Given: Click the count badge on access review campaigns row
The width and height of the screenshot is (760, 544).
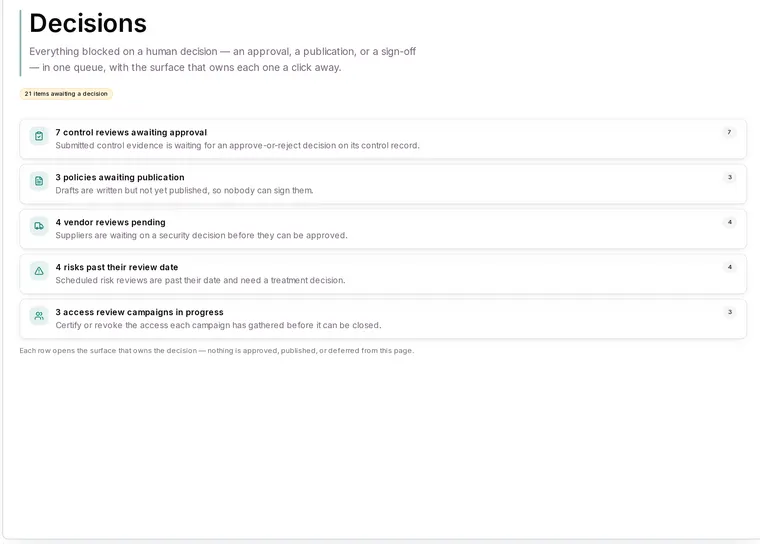Looking at the screenshot, I should pyautogui.click(x=729, y=312).
